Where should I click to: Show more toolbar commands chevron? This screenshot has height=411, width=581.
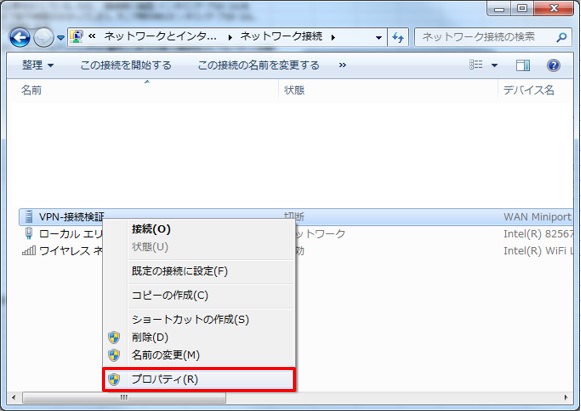[342, 66]
